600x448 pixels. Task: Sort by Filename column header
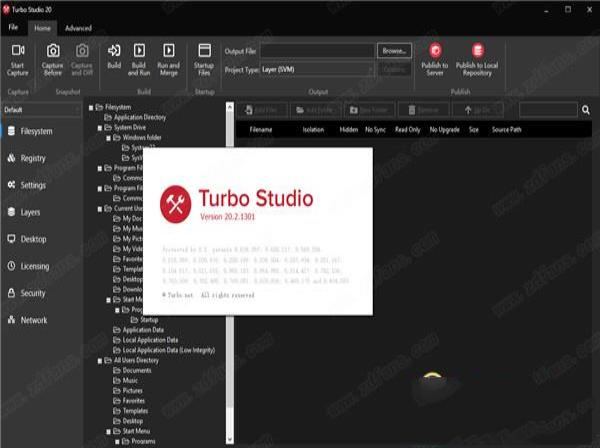point(261,130)
